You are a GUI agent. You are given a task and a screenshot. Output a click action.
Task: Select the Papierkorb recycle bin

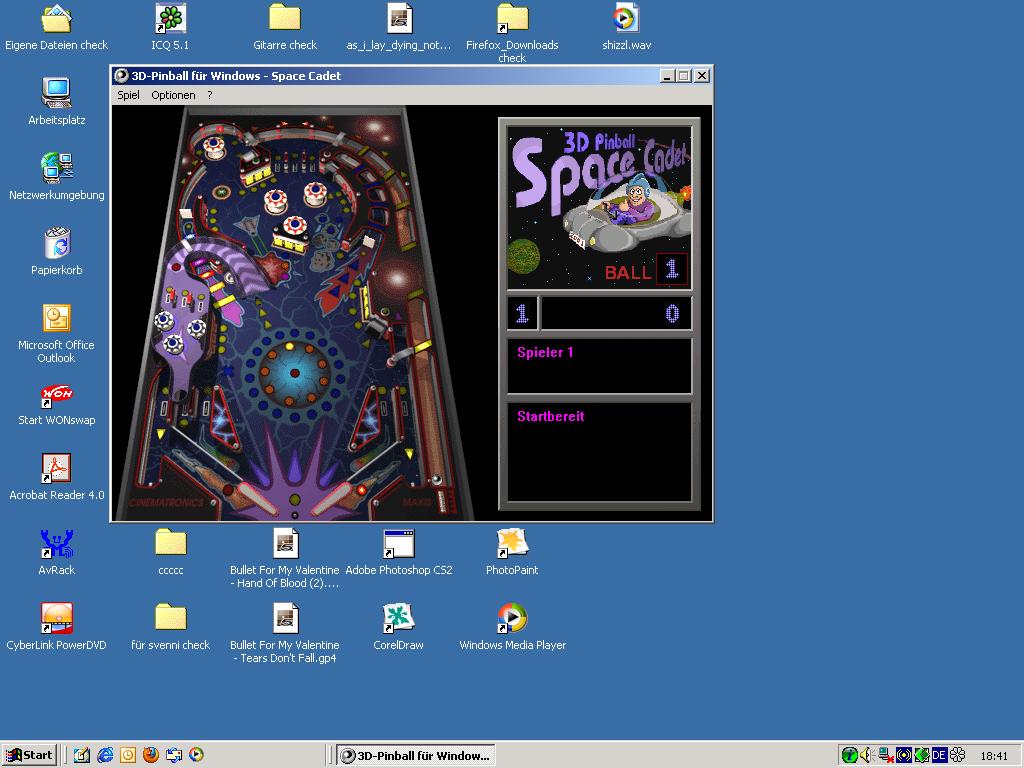[x=57, y=253]
